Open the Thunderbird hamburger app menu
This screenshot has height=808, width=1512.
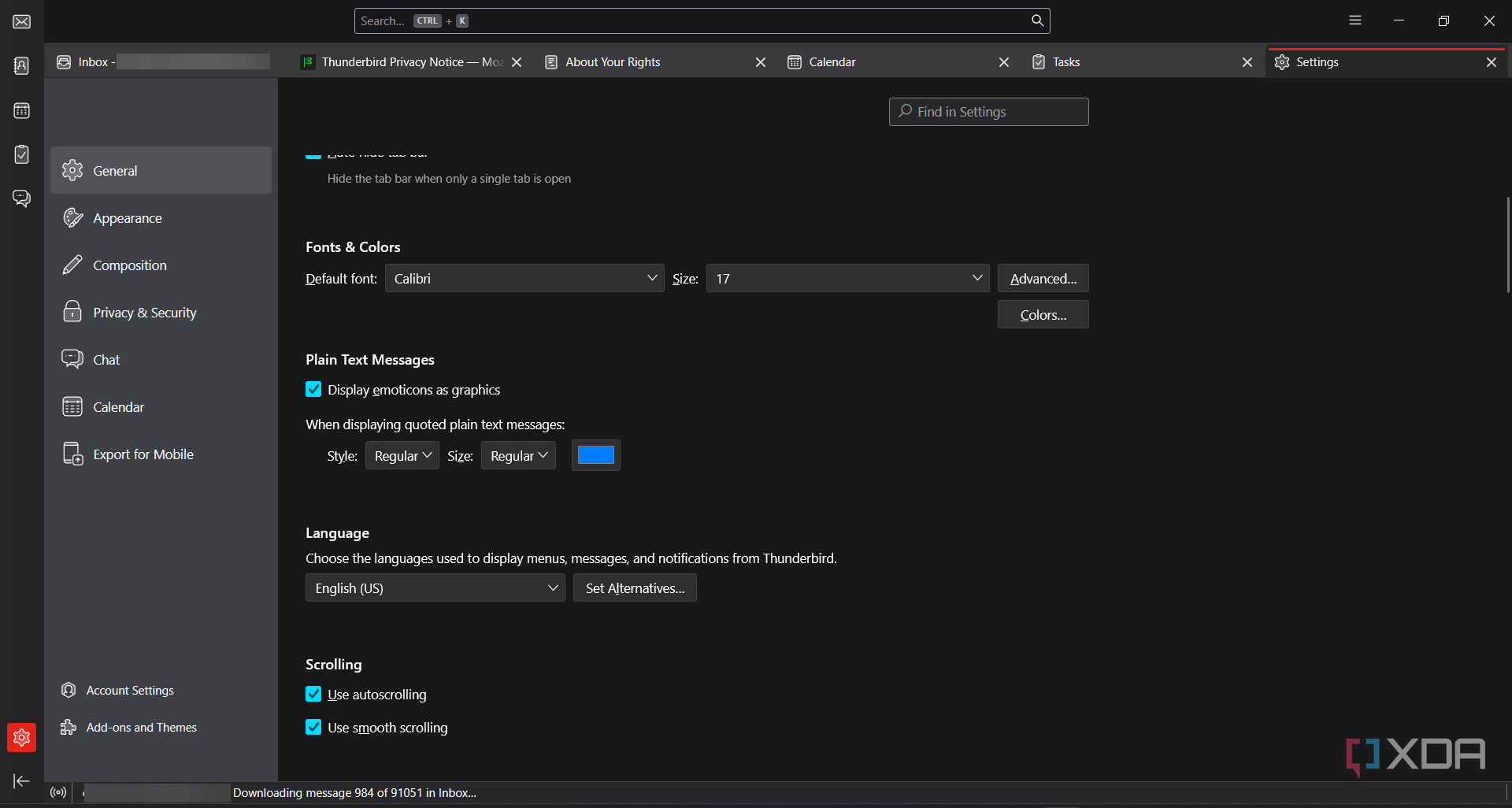(x=1355, y=20)
